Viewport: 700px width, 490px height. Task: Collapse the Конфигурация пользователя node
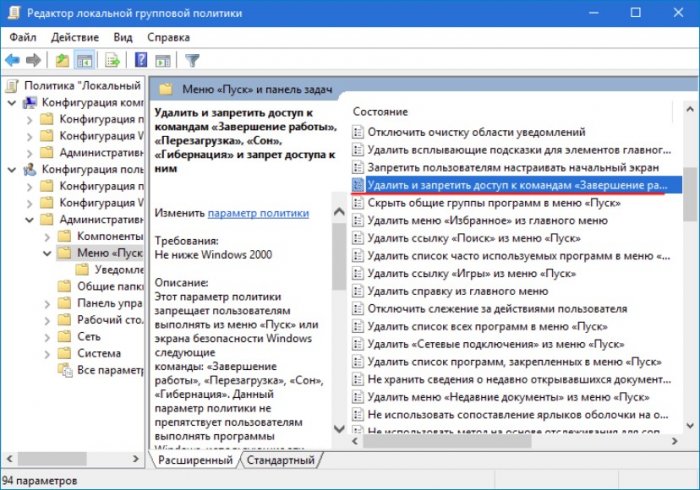tap(12, 170)
